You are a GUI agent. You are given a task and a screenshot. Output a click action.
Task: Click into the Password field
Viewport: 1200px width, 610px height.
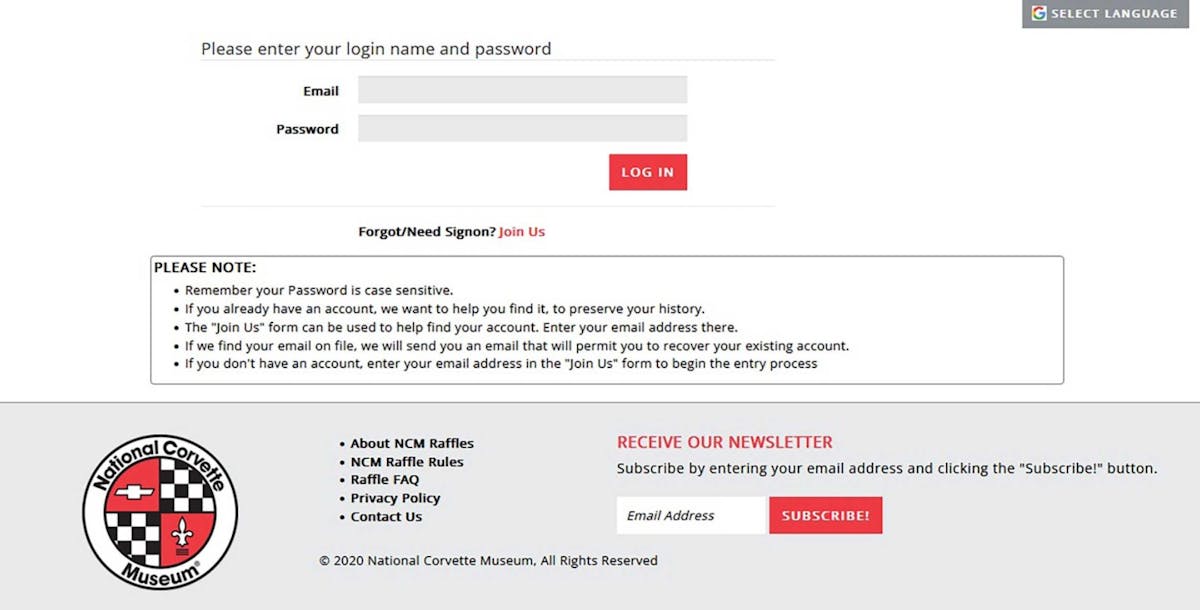coord(522,128)
